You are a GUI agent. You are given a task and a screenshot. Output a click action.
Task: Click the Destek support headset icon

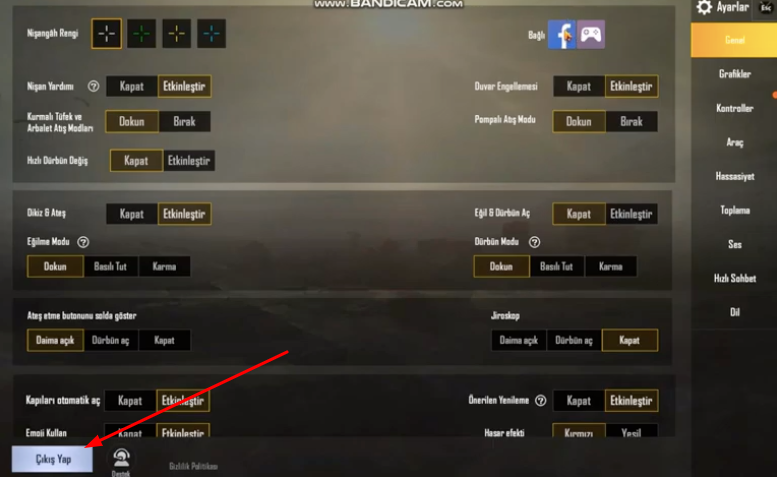(x=121, y=458)
